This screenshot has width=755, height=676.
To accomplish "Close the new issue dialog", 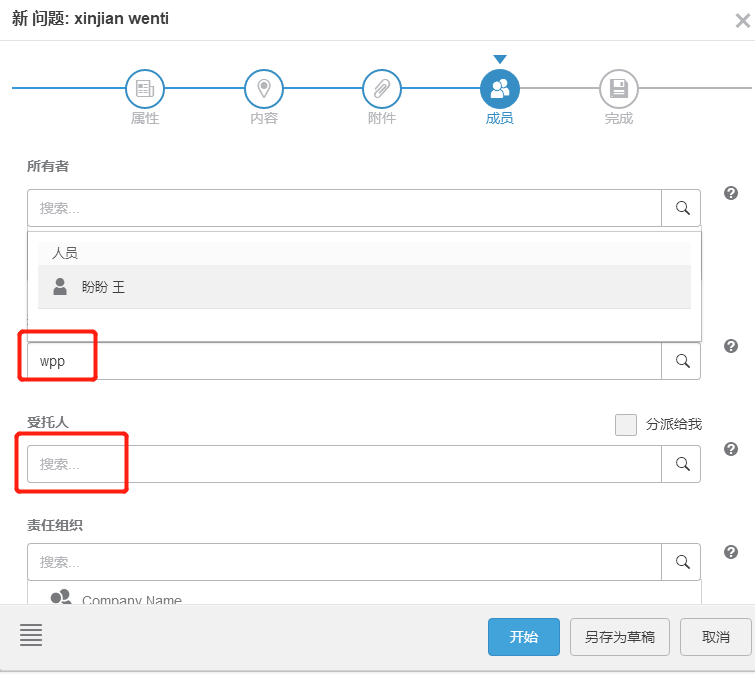I will click(x=741, y=19).
